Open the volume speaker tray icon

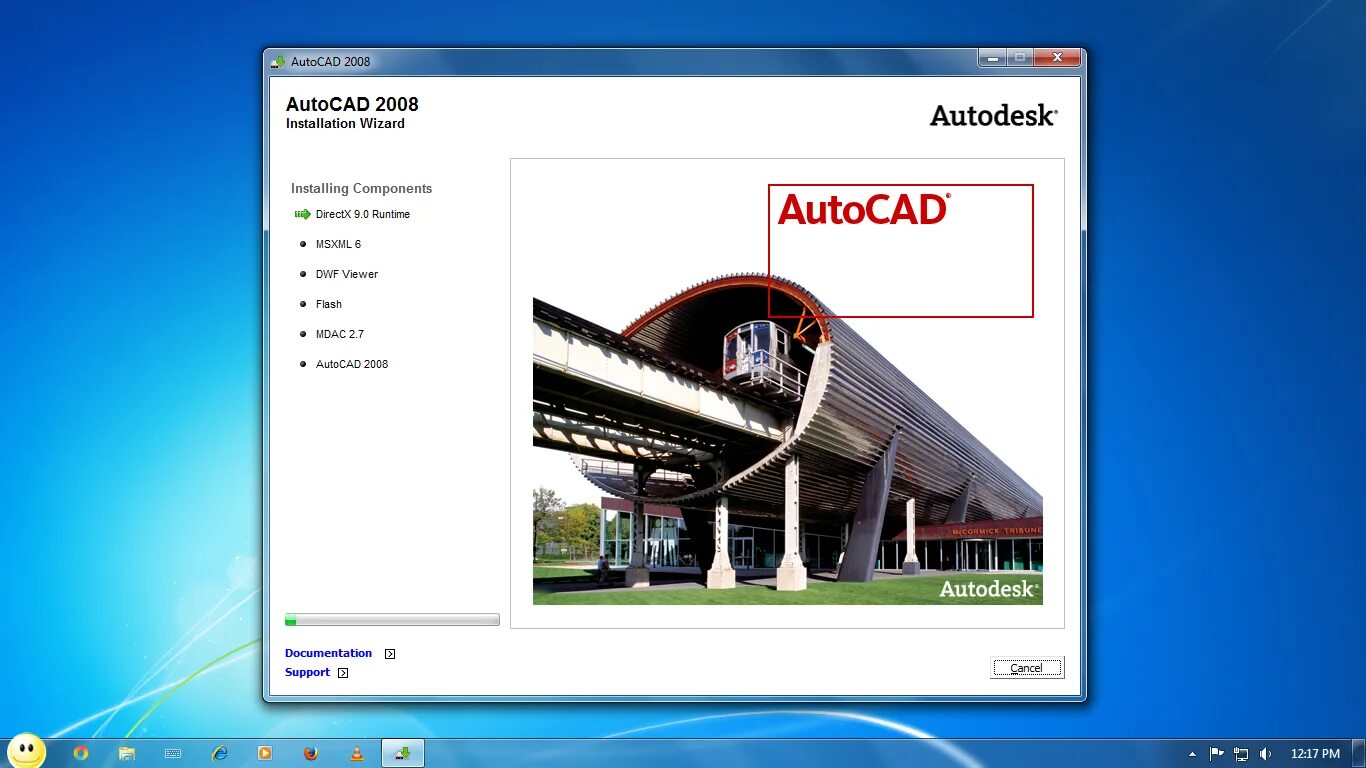point(1265,754)
